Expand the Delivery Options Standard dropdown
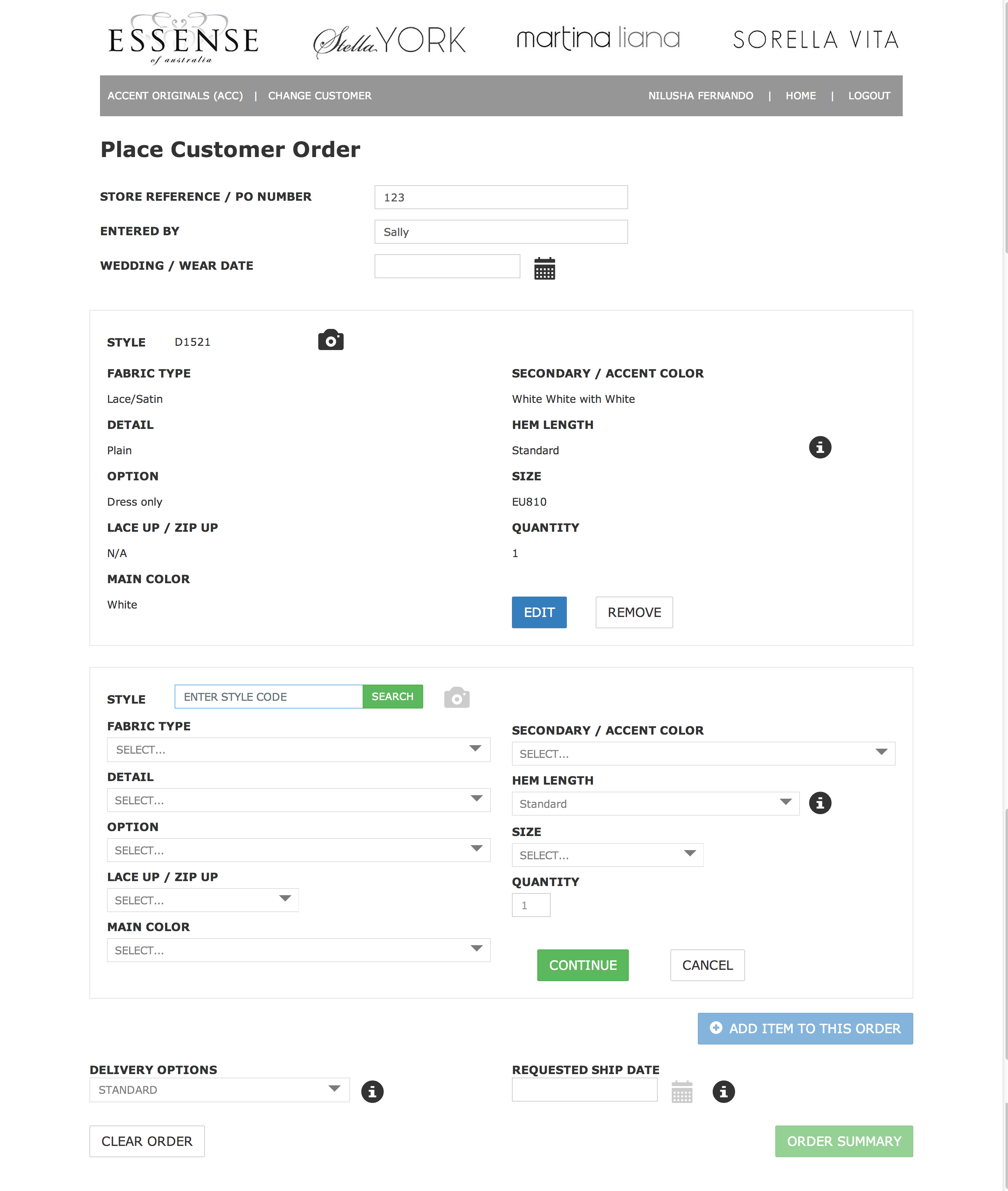1008x1191 pixels. coord(219,1089)
